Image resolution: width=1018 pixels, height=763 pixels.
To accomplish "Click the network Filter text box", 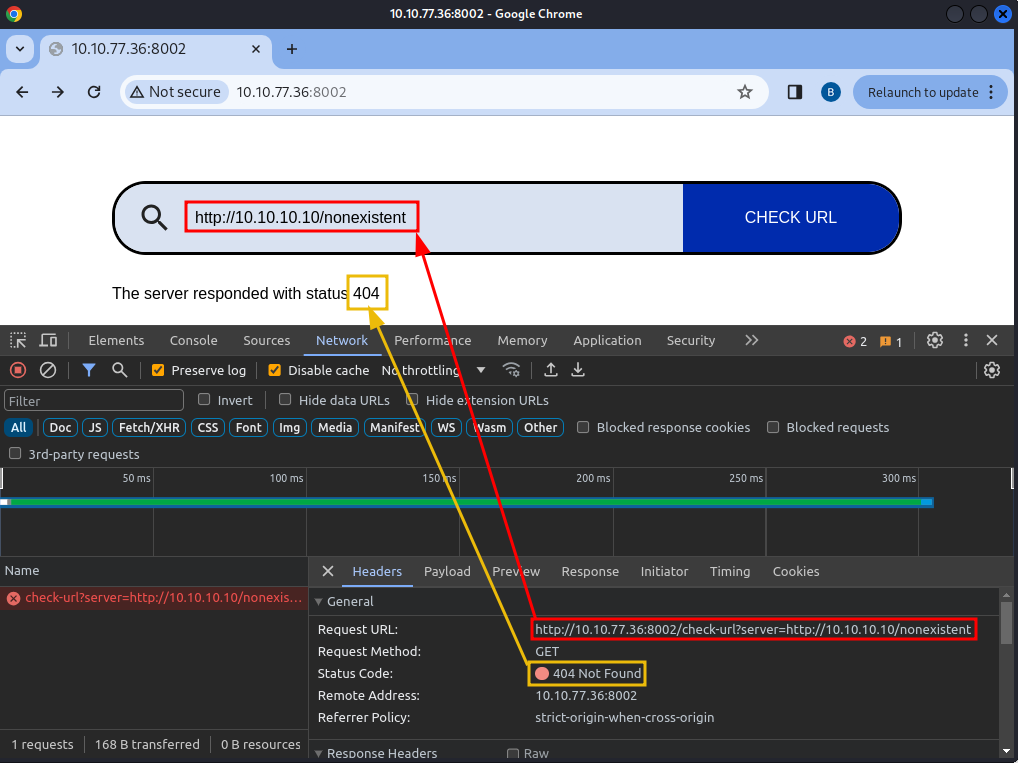I will (94, 401).
